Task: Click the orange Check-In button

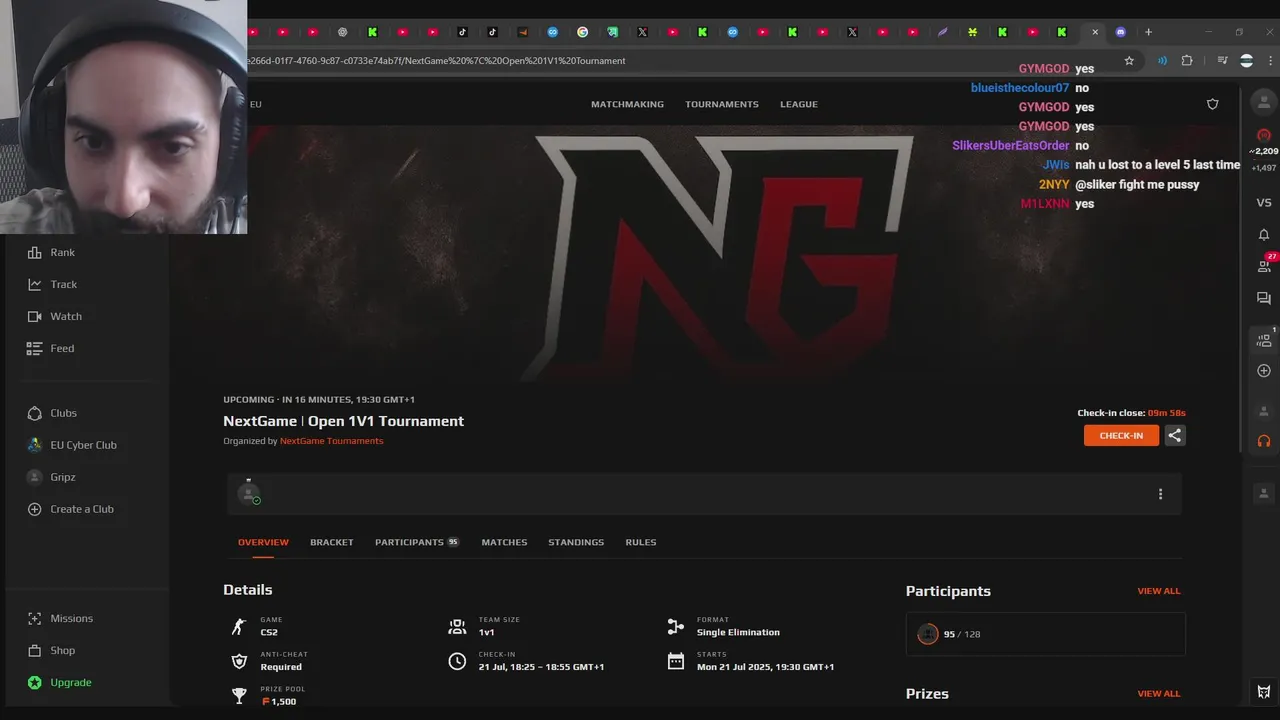Action: [x=1121, y=435]
